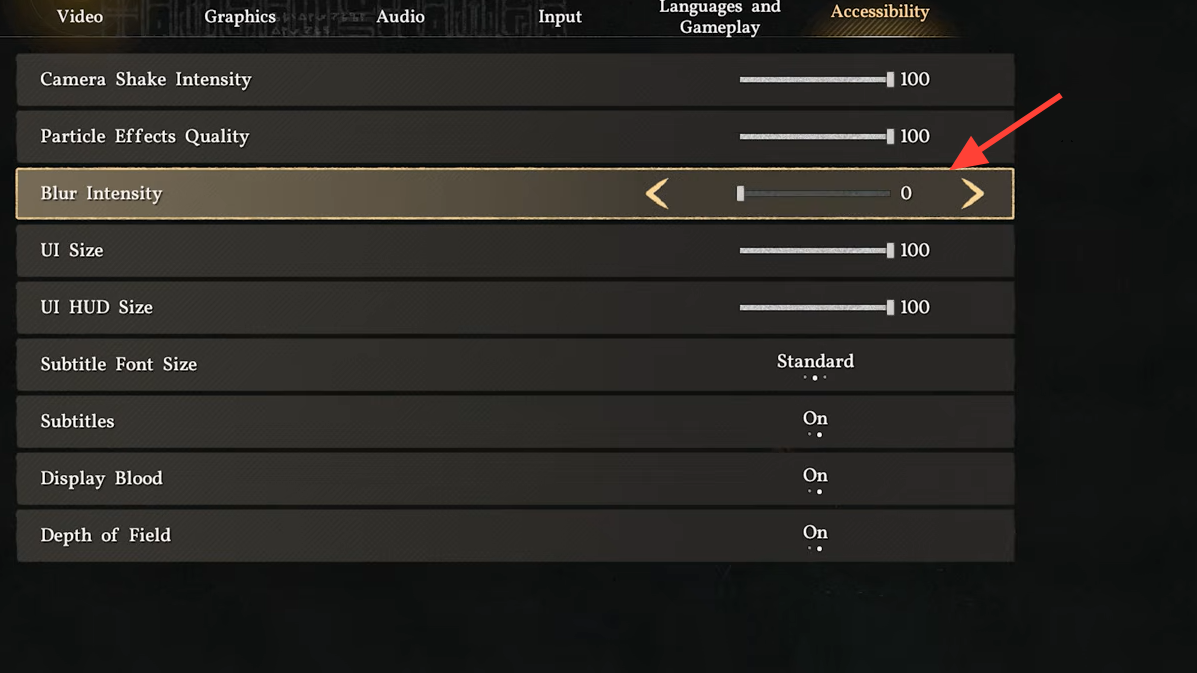Viewport: 1197px width, 673px height.
Task: Click the right arrow for Blur Intensity
Action: [x=972, y=193]
